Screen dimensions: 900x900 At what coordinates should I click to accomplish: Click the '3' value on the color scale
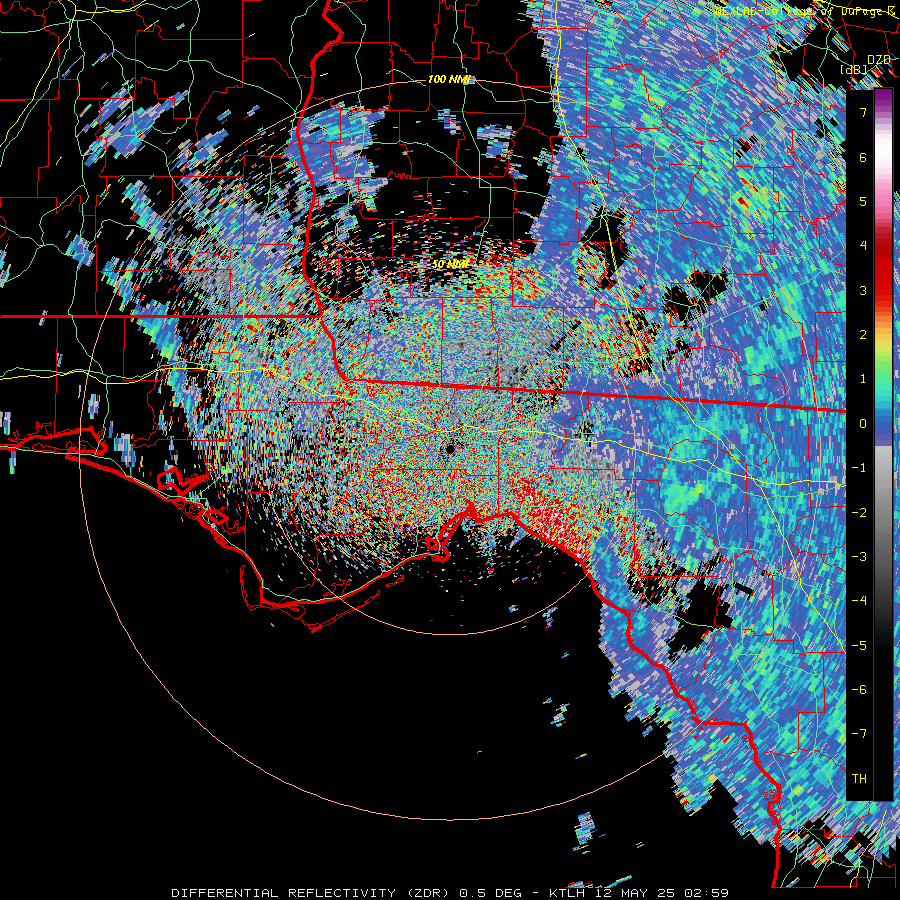[x=863, y=290]
